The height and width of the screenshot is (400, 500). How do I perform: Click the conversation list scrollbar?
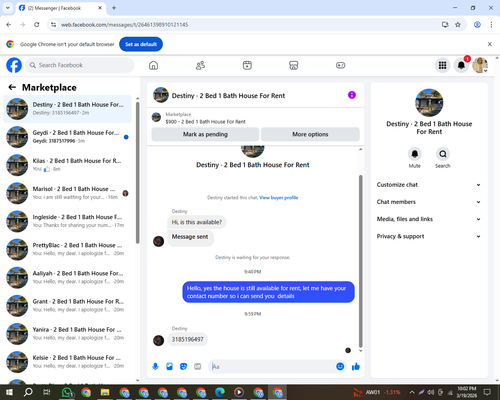point(137,173)
